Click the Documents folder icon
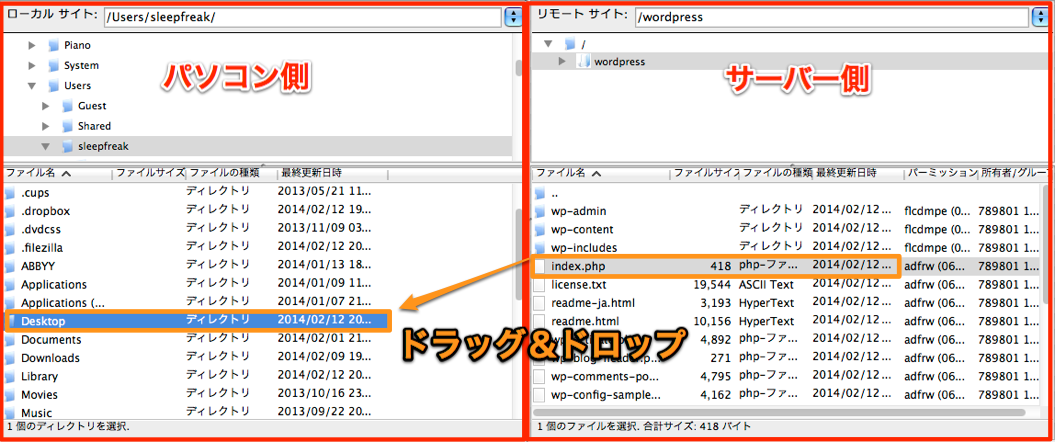This screenshot has width=1055, height=442. point(10,340)
